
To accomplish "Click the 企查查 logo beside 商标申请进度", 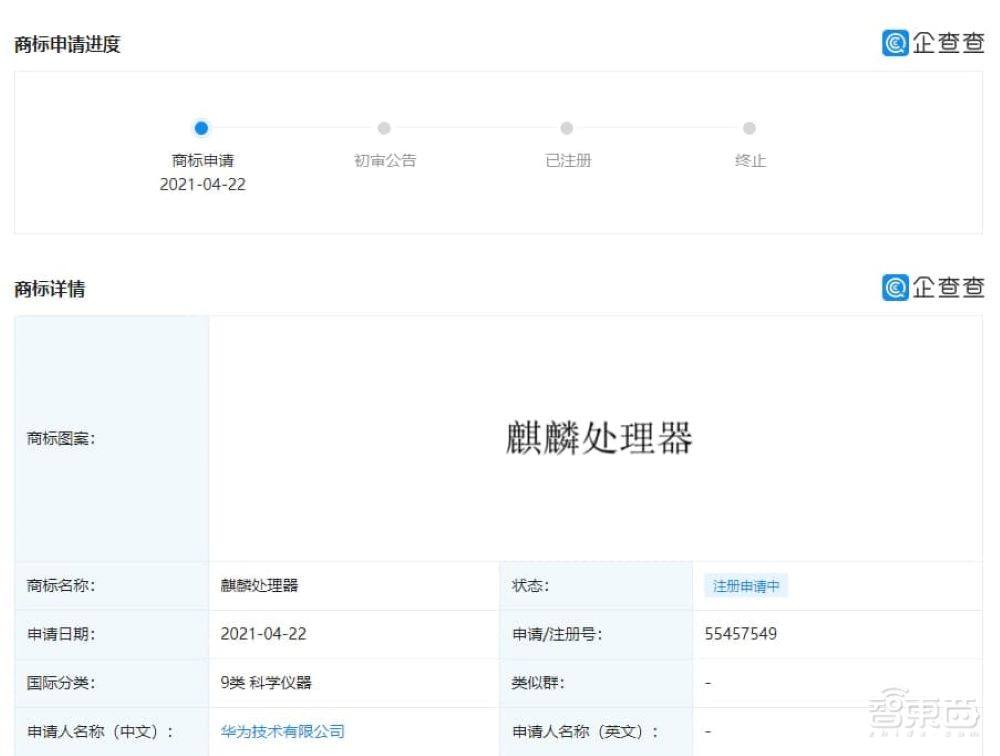I will [932, 43].
